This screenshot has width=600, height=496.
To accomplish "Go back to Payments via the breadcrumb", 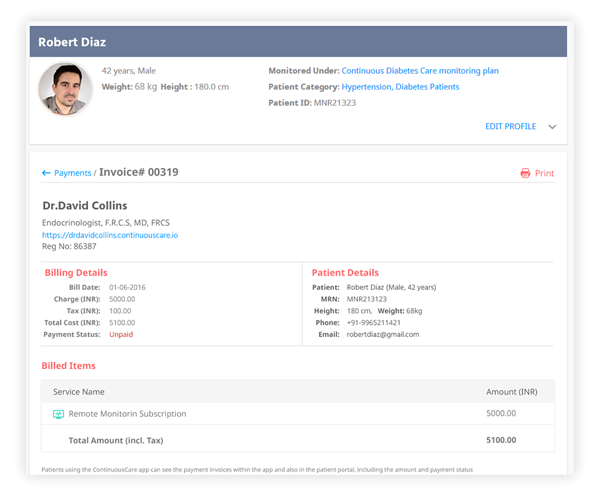I will [72, 173].
